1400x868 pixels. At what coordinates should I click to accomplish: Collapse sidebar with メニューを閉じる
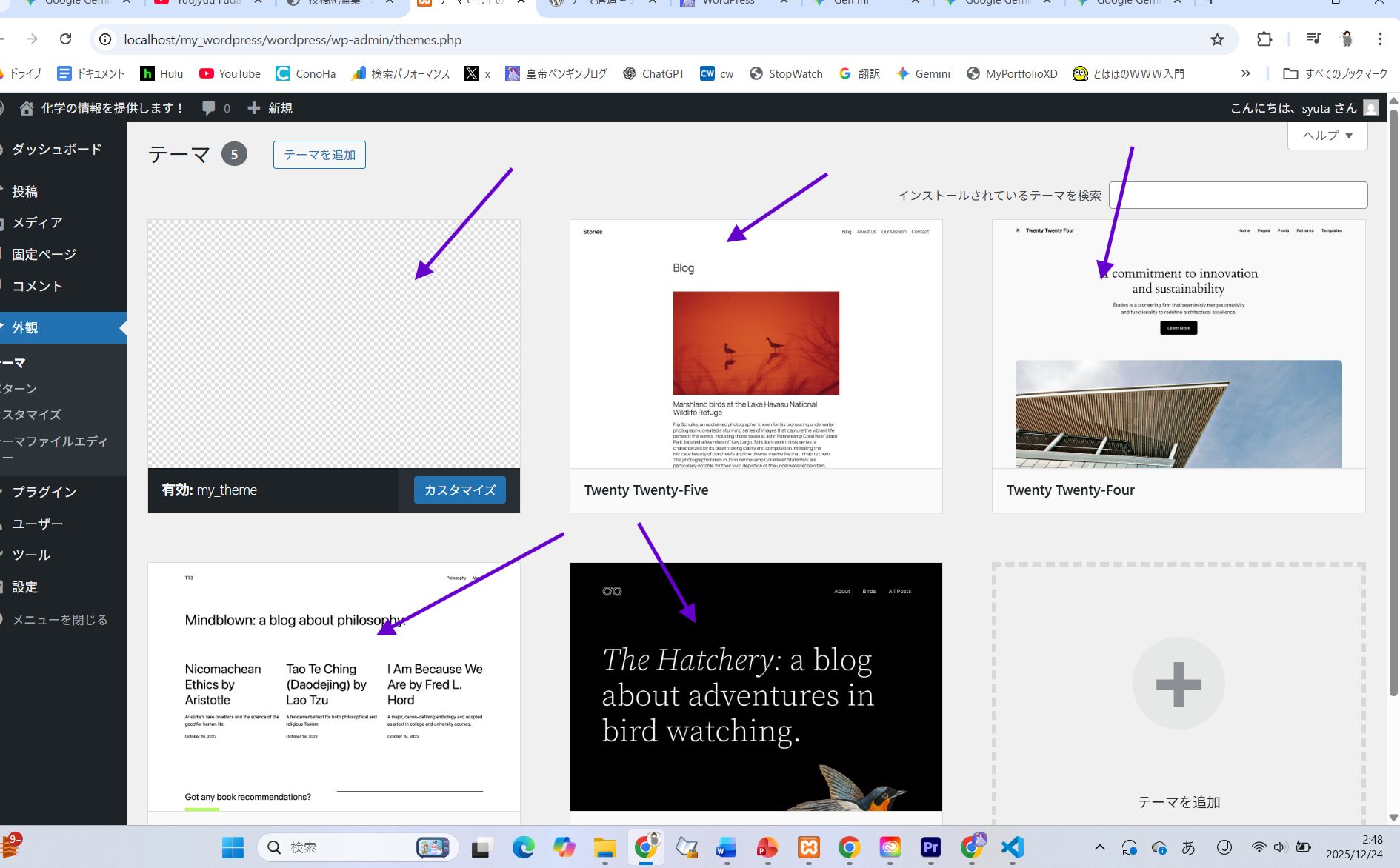click(x=59, y=620)
